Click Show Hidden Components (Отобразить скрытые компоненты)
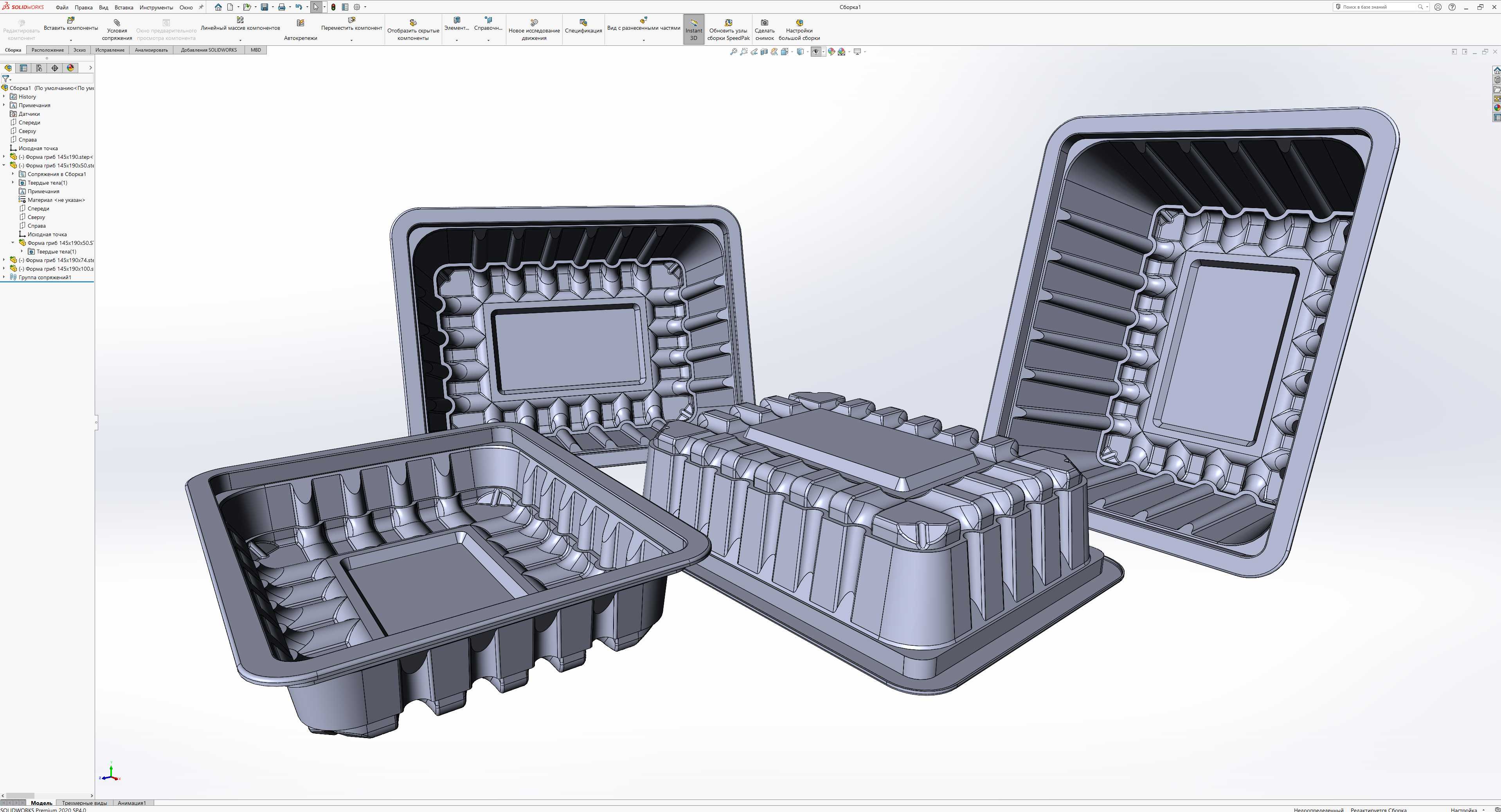Viewport: 1501px width, 812px height. 413,30
